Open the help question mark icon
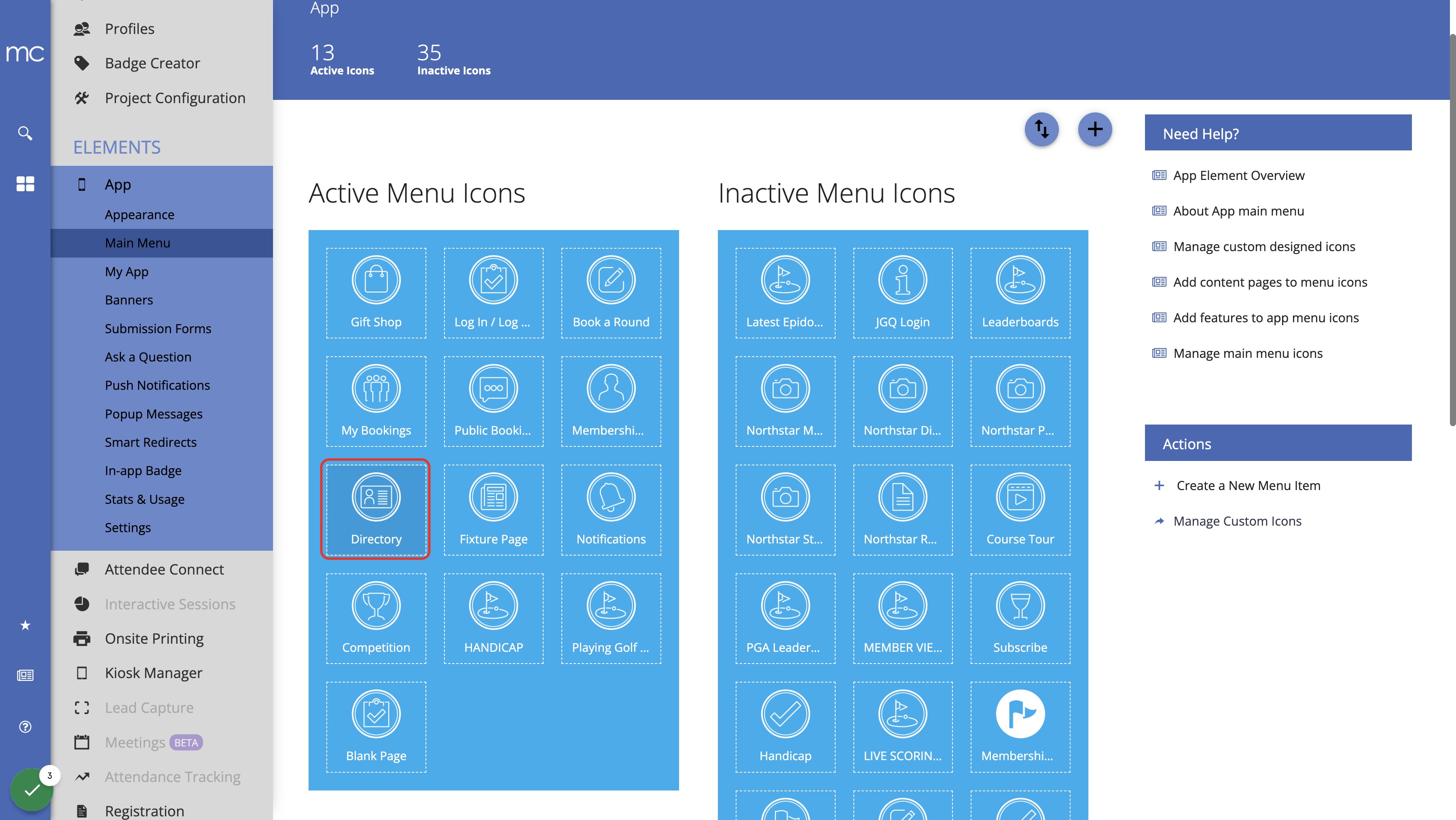 pos(25,727)
